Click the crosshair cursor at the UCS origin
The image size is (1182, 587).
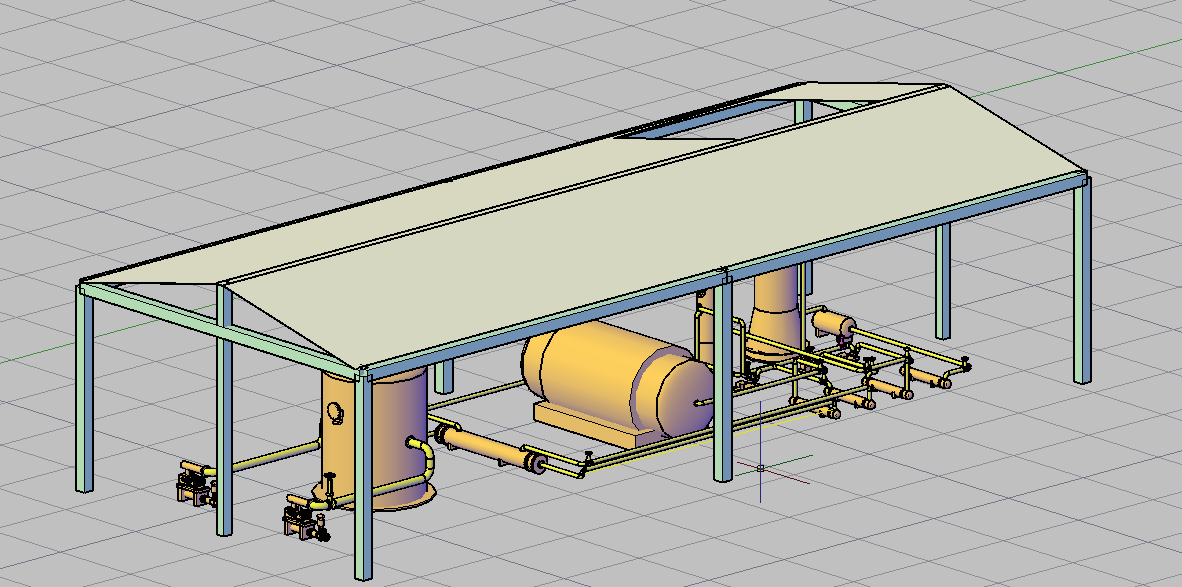click(760, 468)
